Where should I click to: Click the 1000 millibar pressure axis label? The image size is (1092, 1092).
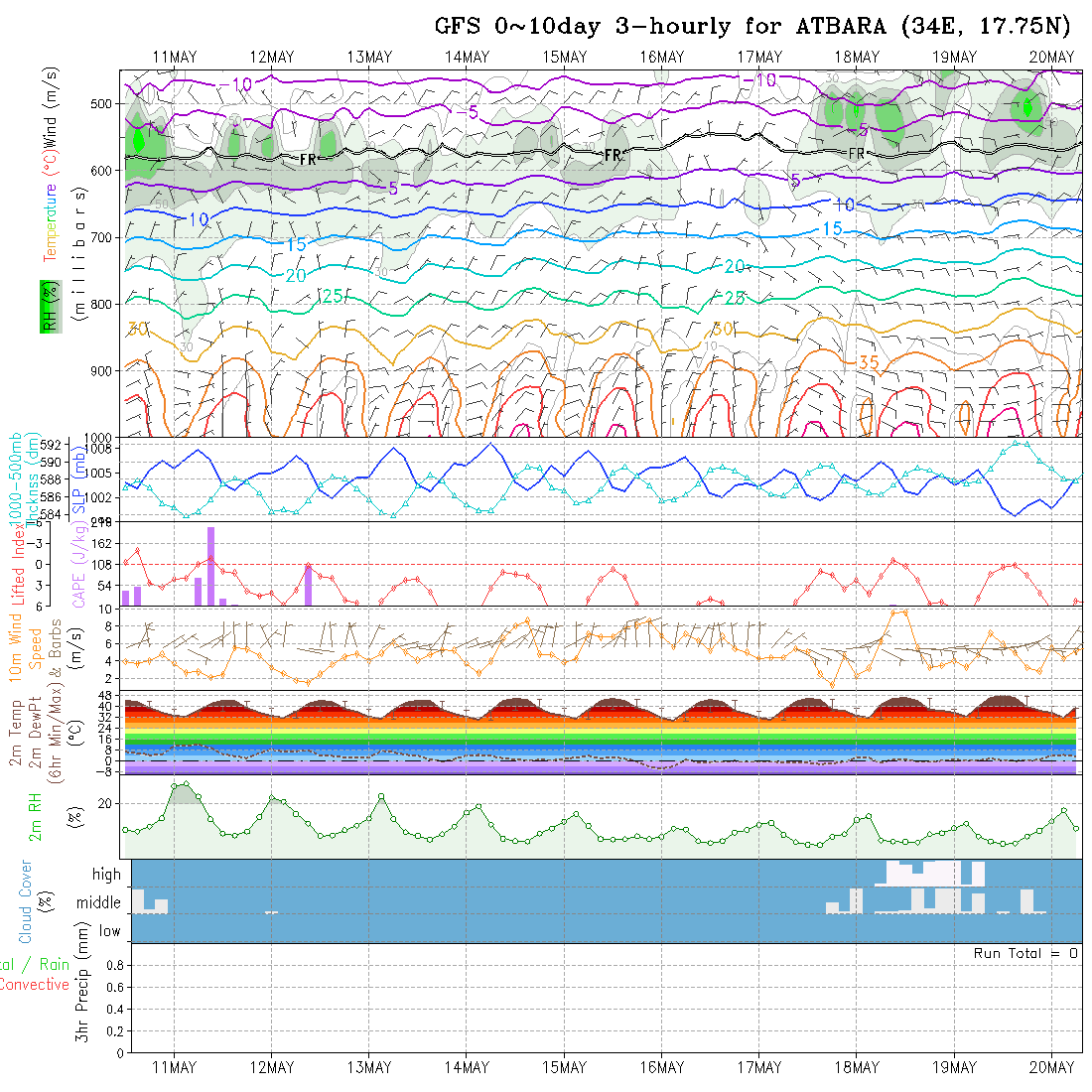pos(99,437)
